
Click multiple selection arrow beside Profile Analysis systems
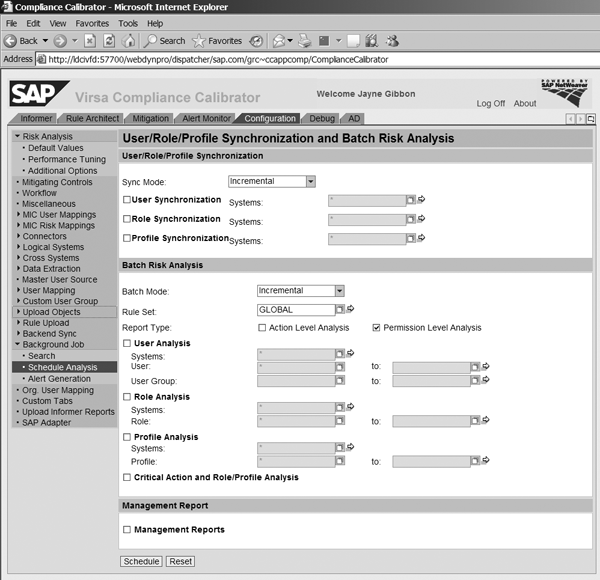coord(351,448)
